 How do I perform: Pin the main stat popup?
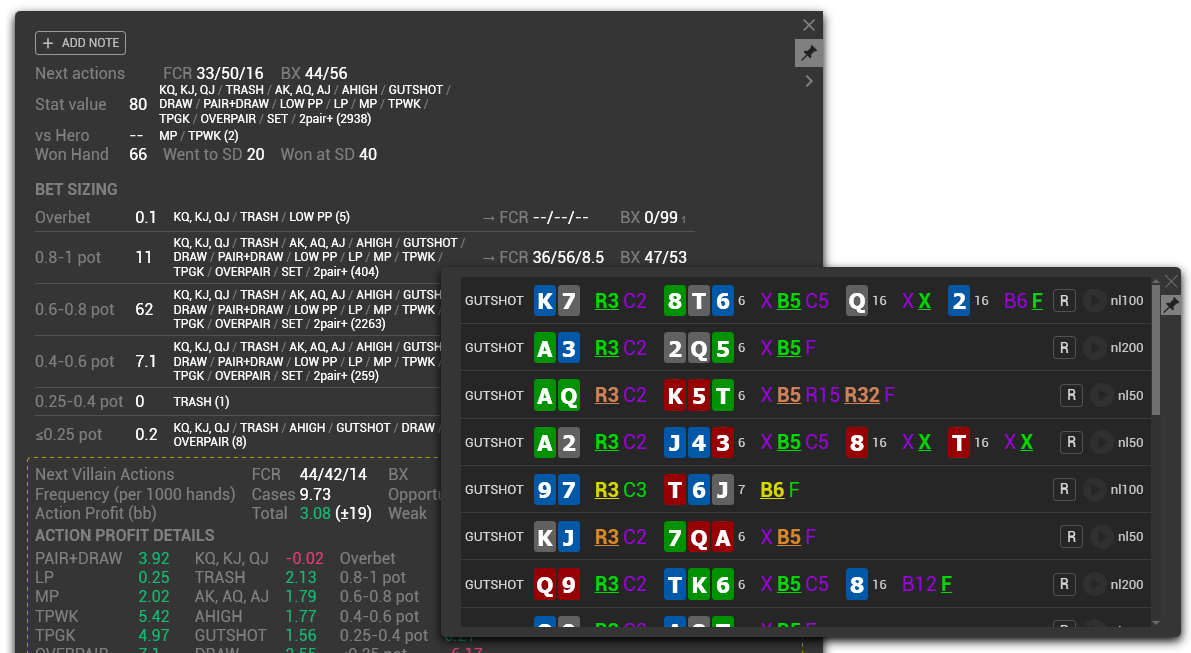pyautogui.click(x=809, y=53)
